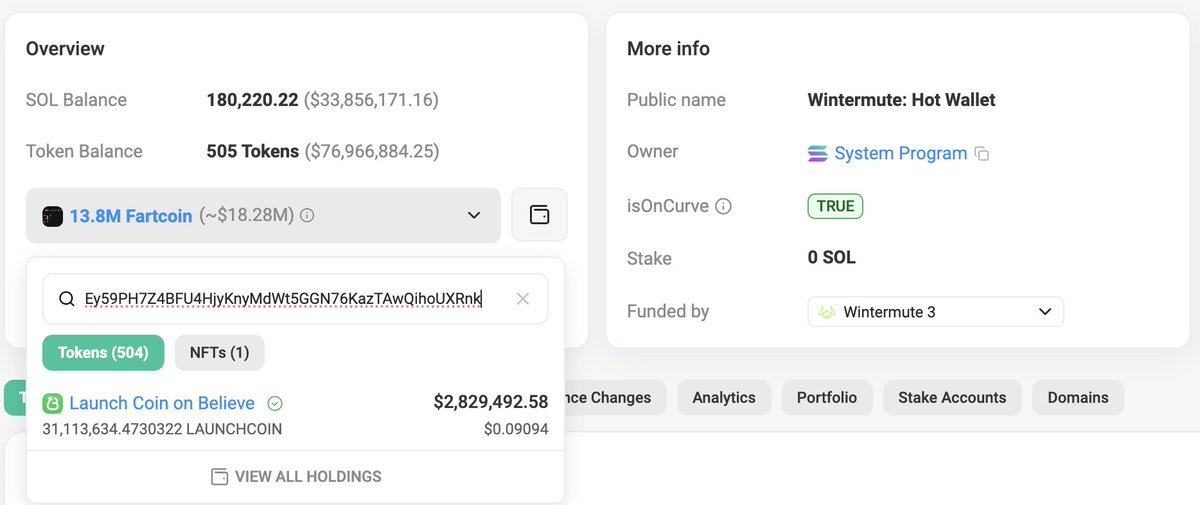
Task: Click the Wintermute: Hot Wallet public name
Action: [901, 100]
